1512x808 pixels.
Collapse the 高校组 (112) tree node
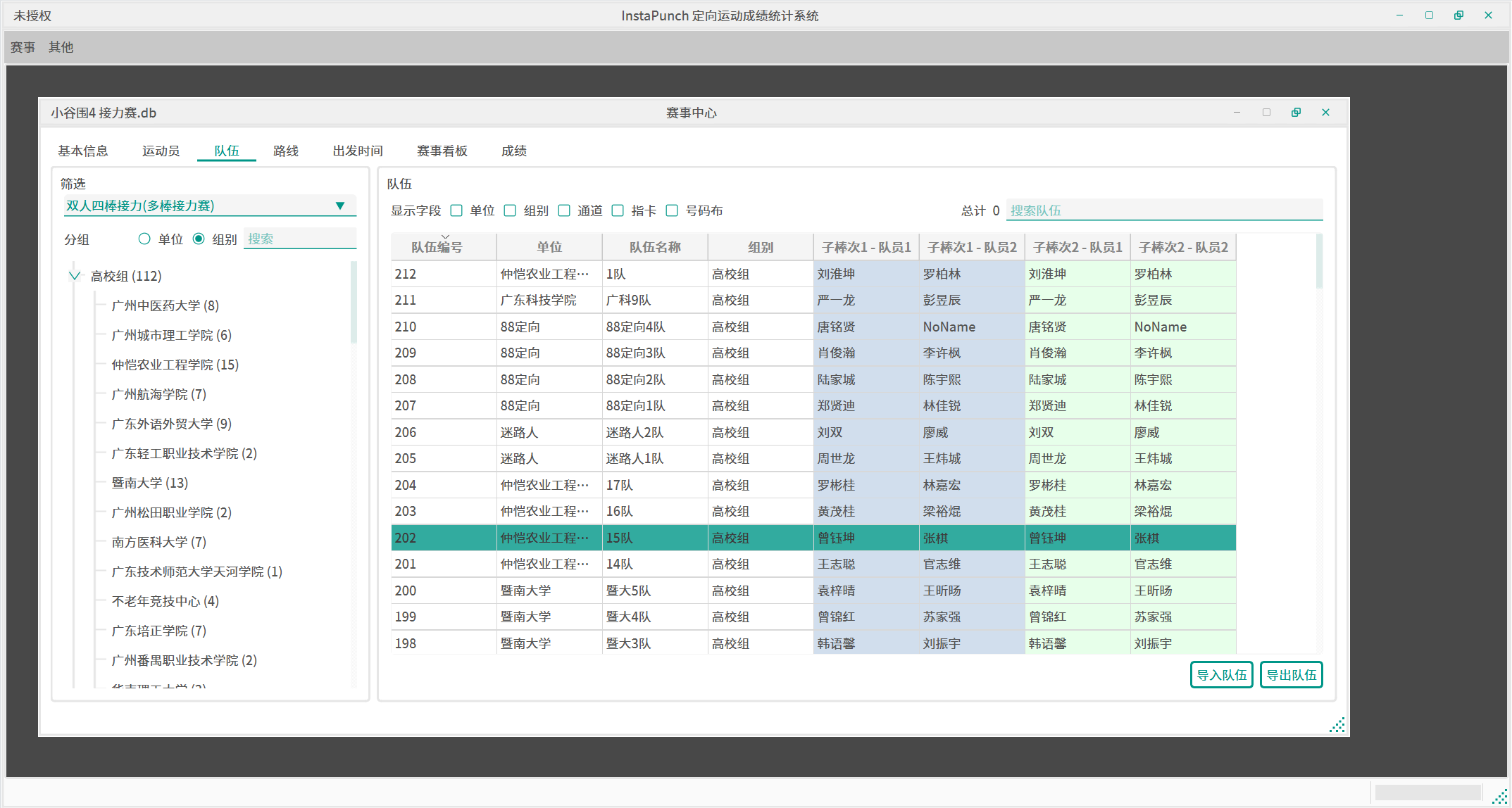click(x=75, y=276)
